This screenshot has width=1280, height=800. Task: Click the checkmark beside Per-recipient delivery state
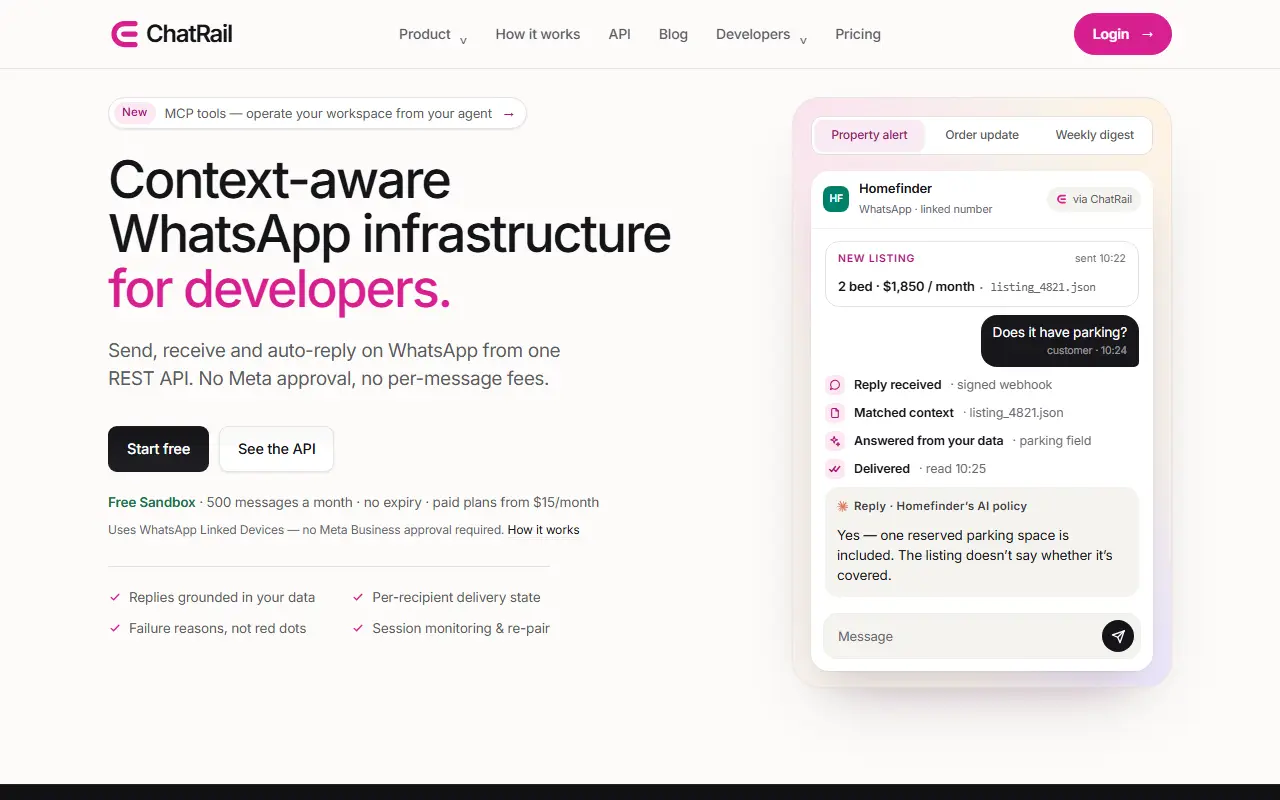pos(358,597)
